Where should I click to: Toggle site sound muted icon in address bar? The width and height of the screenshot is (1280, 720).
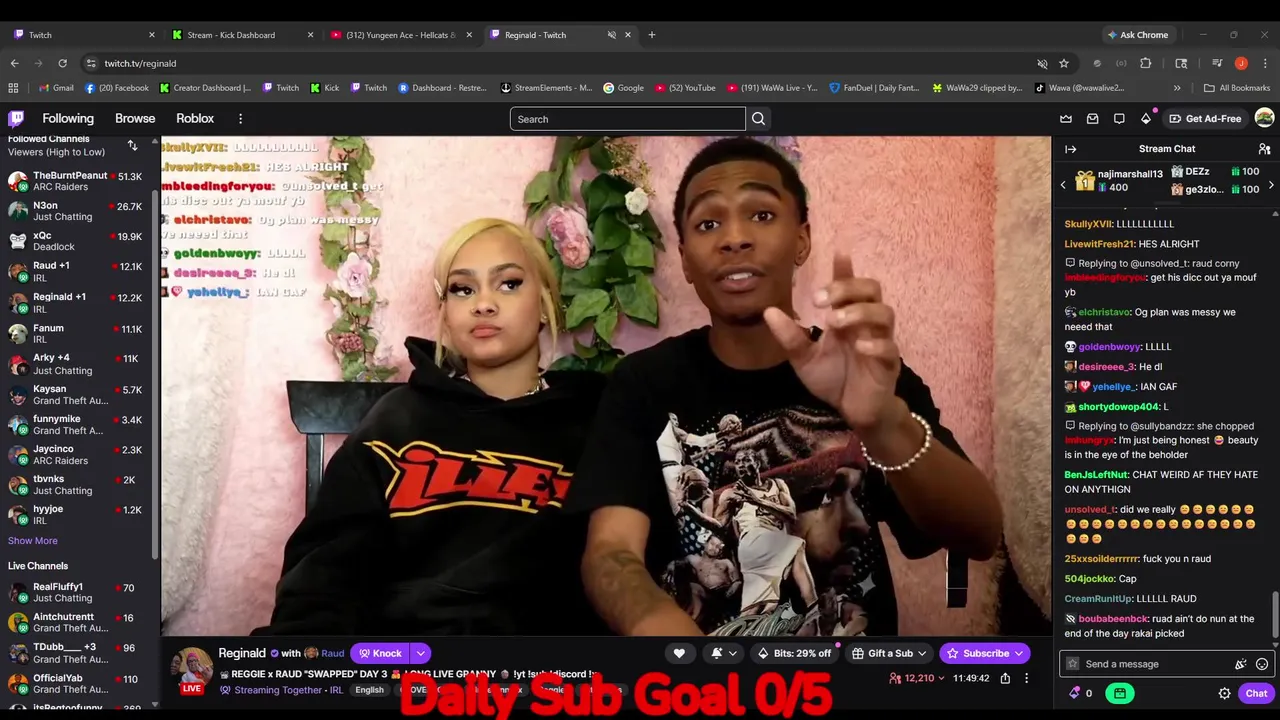pyautogui.click(x=1042, y=63)
